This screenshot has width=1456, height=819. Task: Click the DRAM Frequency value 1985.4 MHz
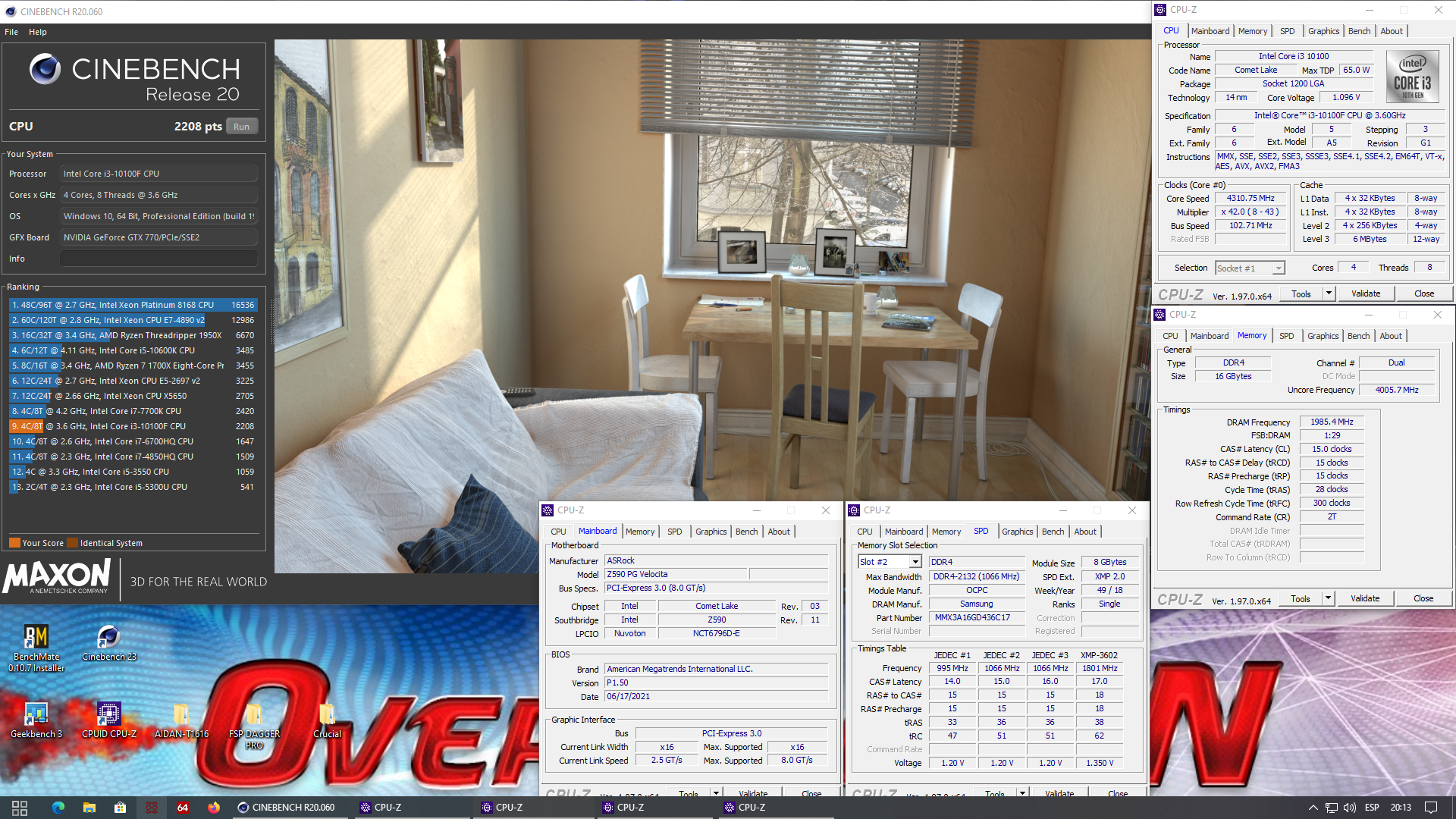(x=1332, y=422)
